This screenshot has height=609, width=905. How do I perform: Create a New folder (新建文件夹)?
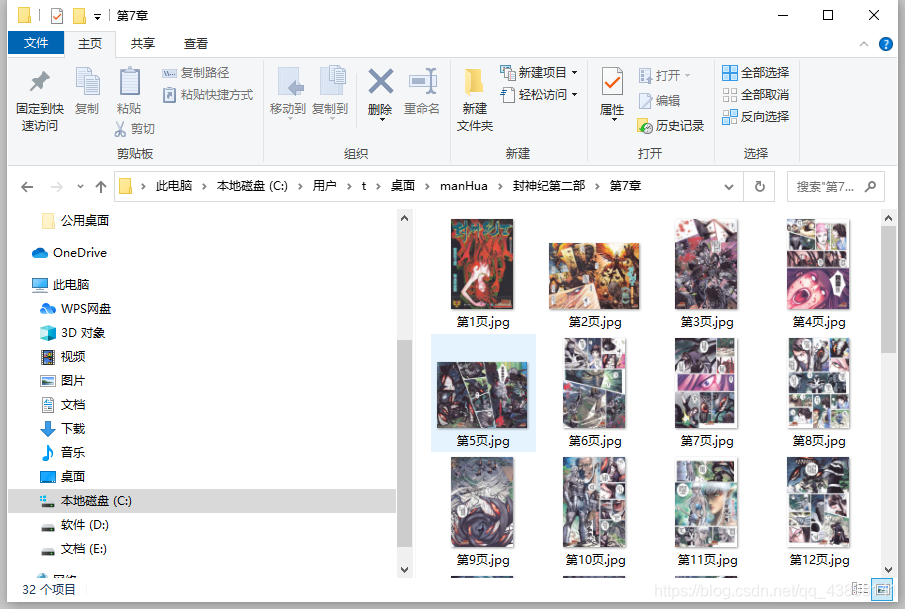(x=474, y=99)
